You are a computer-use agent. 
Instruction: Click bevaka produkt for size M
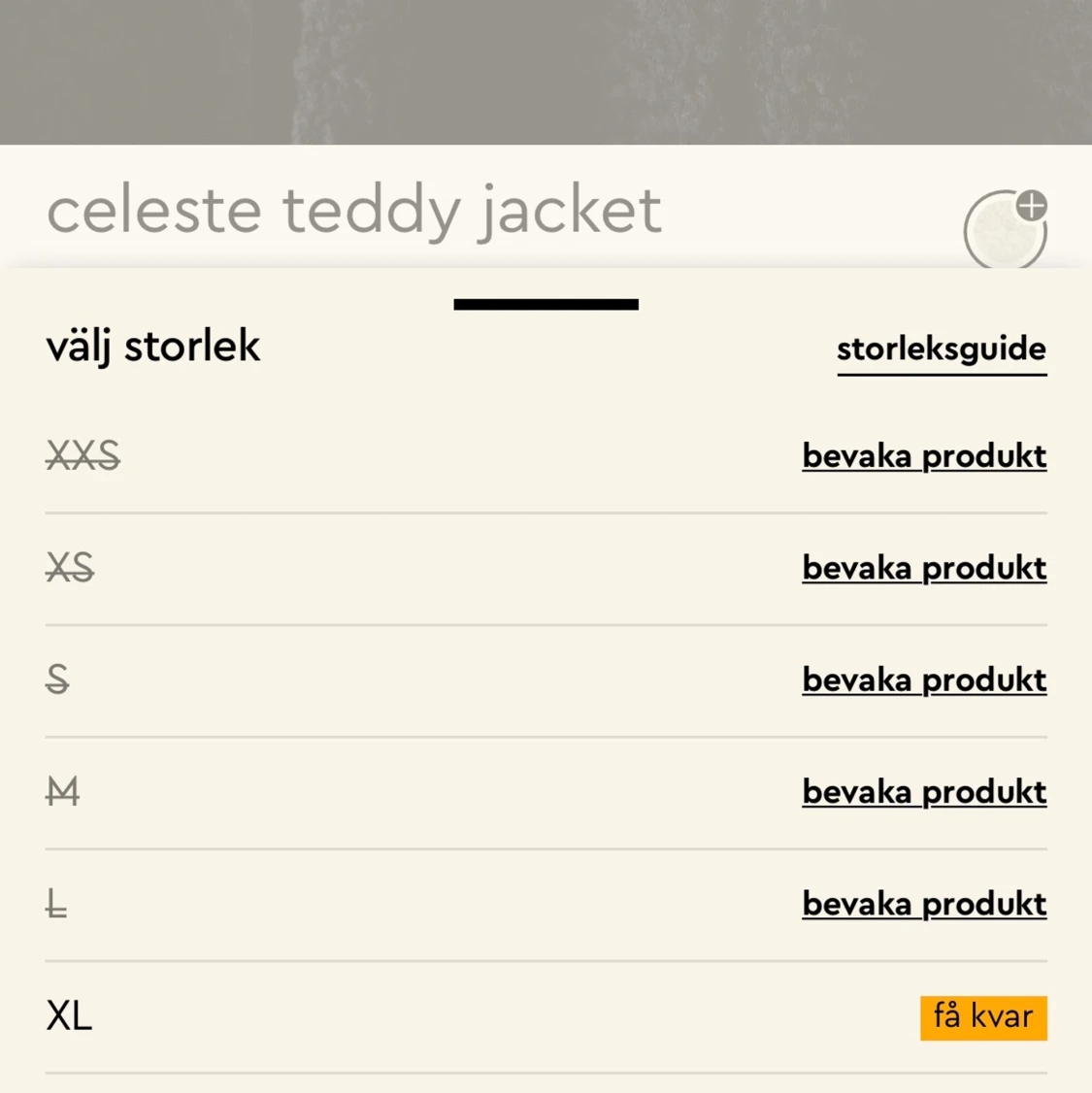click(924, 792)
